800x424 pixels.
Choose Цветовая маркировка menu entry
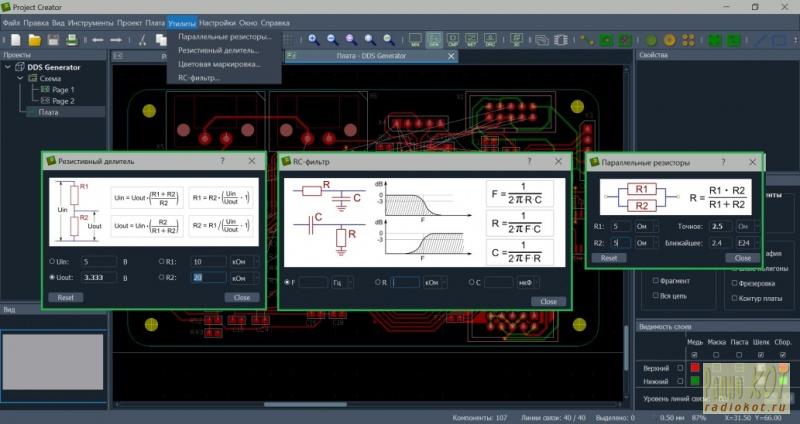click(218, 63)
